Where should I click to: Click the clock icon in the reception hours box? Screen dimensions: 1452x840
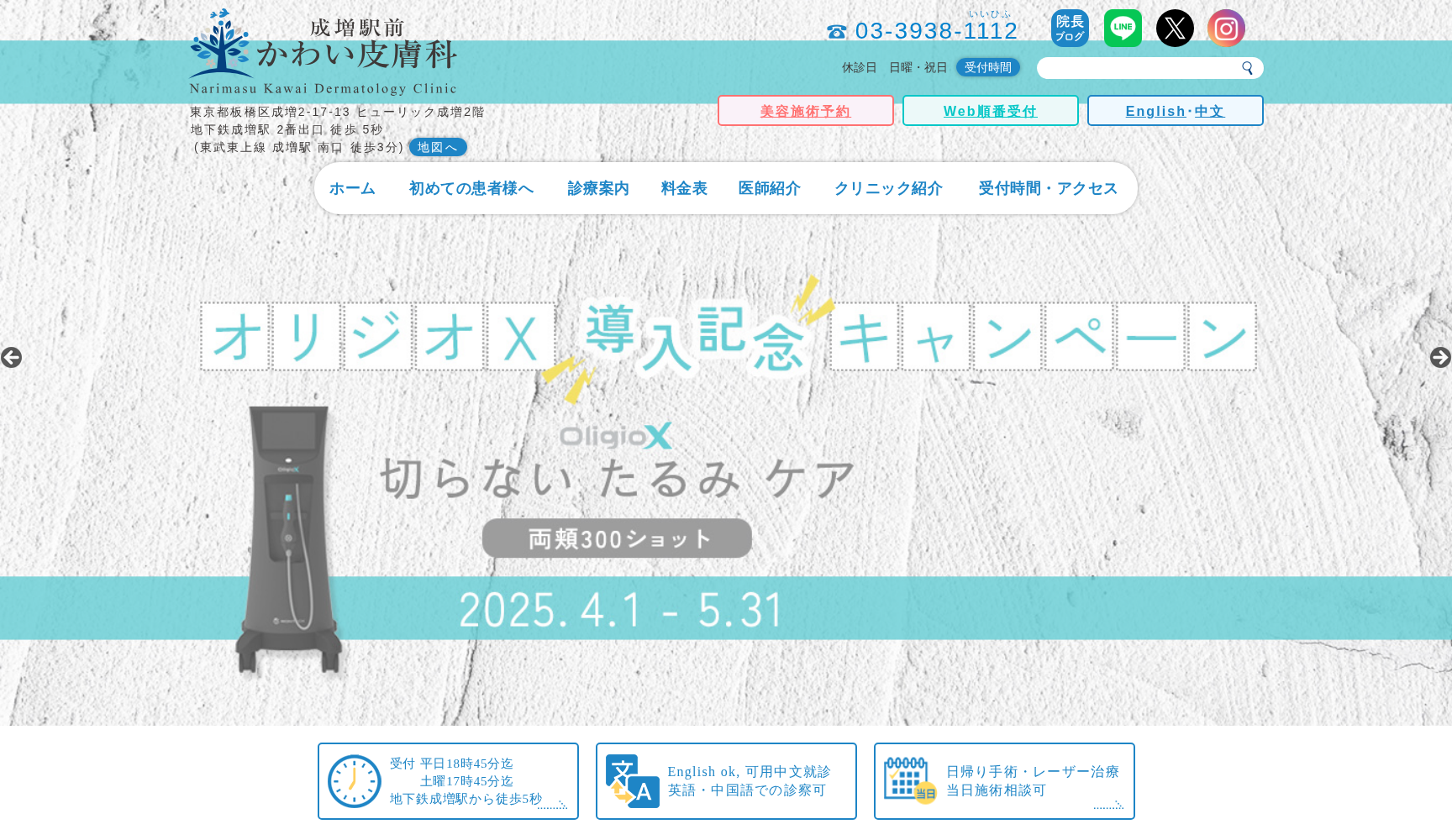[352, 780]
